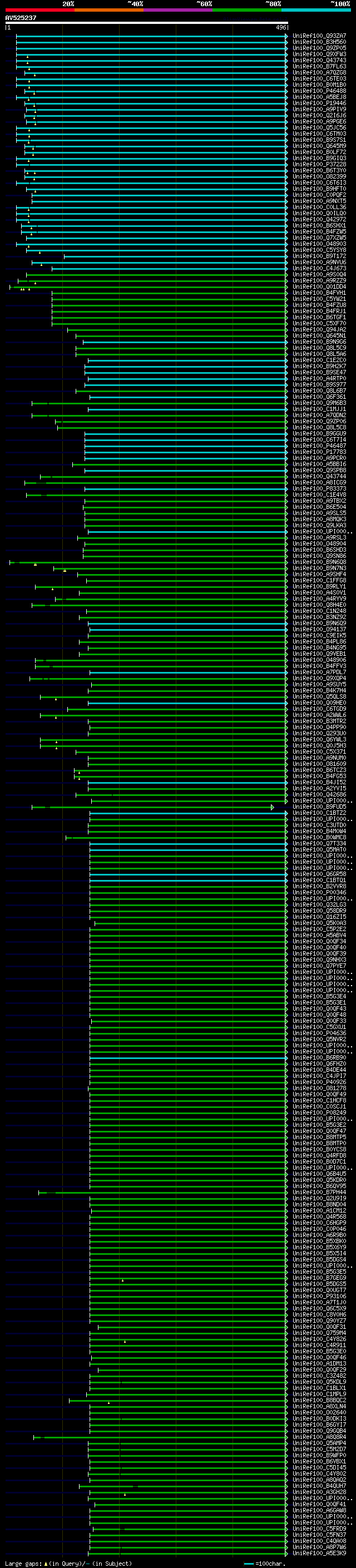Click the UniRef100_P83373 label
Image resolution: width=356 pixels, height=1568 pixels.
pos(319,489)
